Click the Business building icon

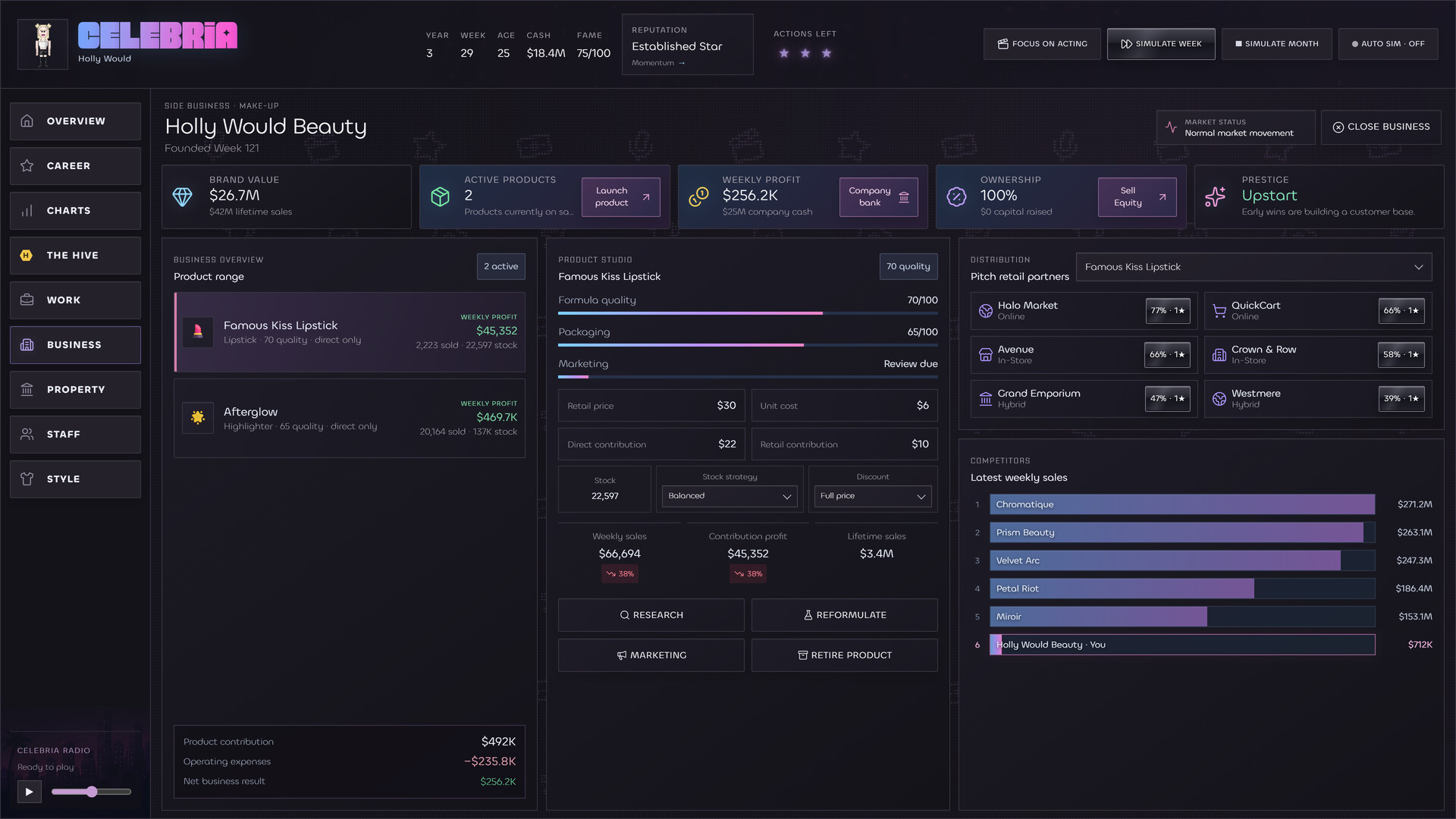point(27,345)
